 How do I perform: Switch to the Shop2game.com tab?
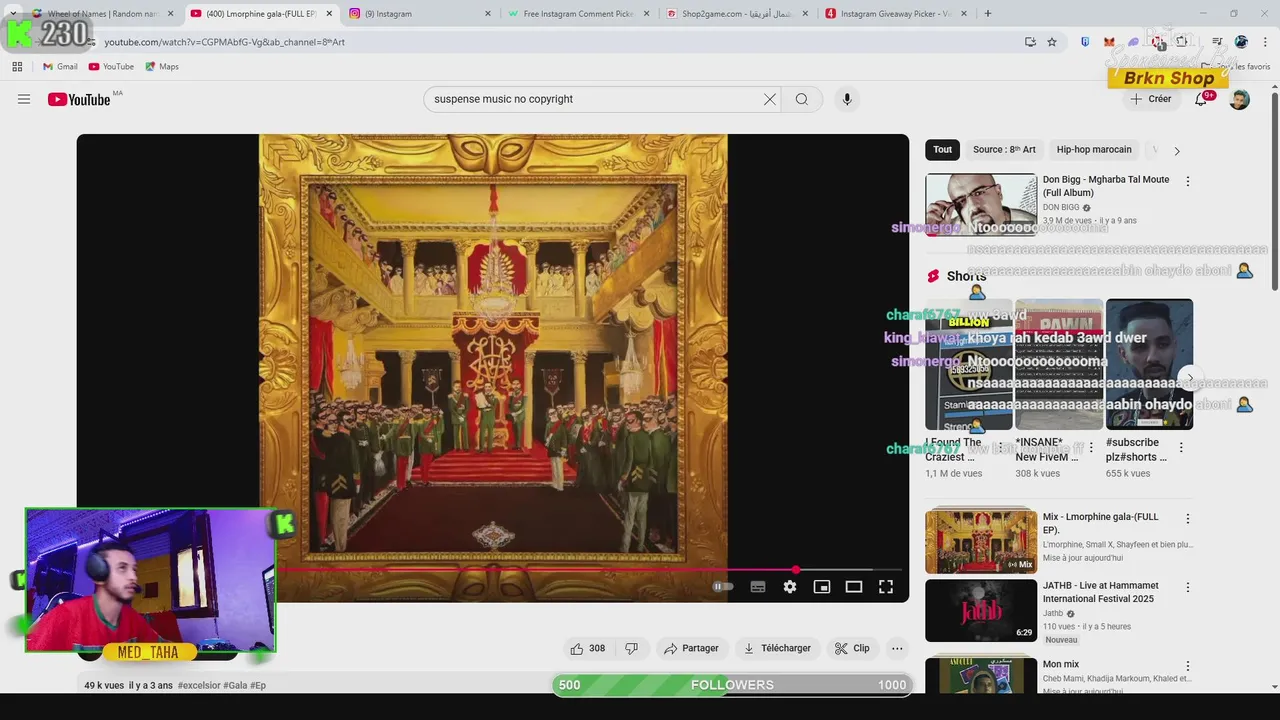(737, 14)
